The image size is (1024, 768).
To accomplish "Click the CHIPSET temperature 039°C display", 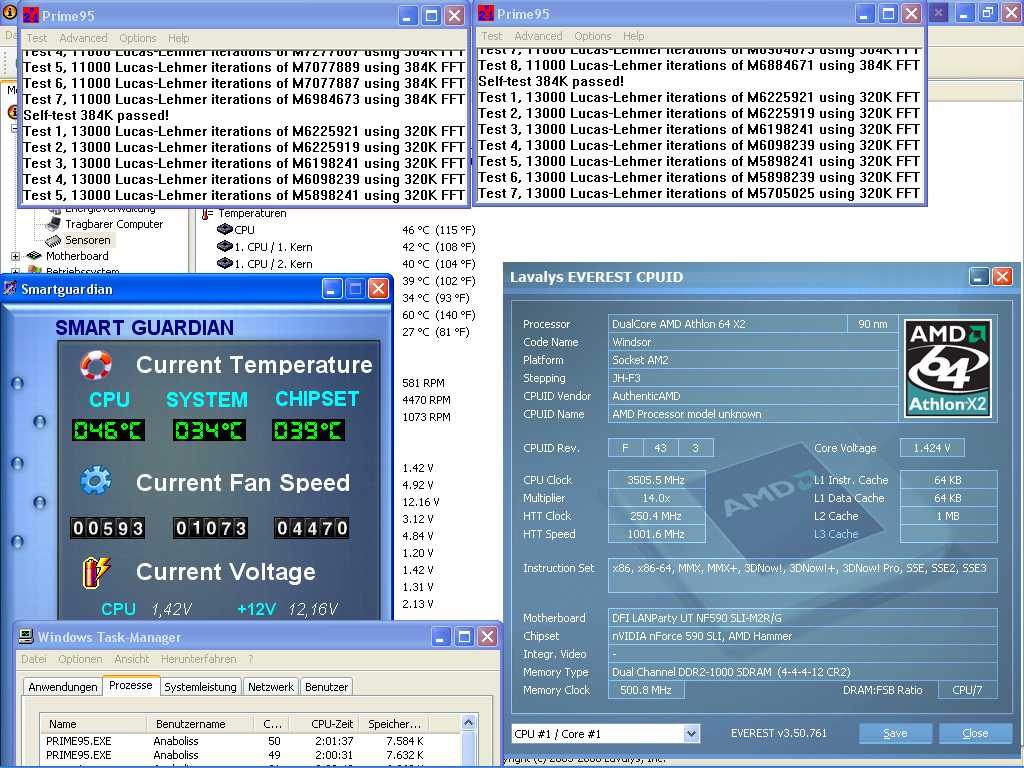I will [x=308, y=430].
